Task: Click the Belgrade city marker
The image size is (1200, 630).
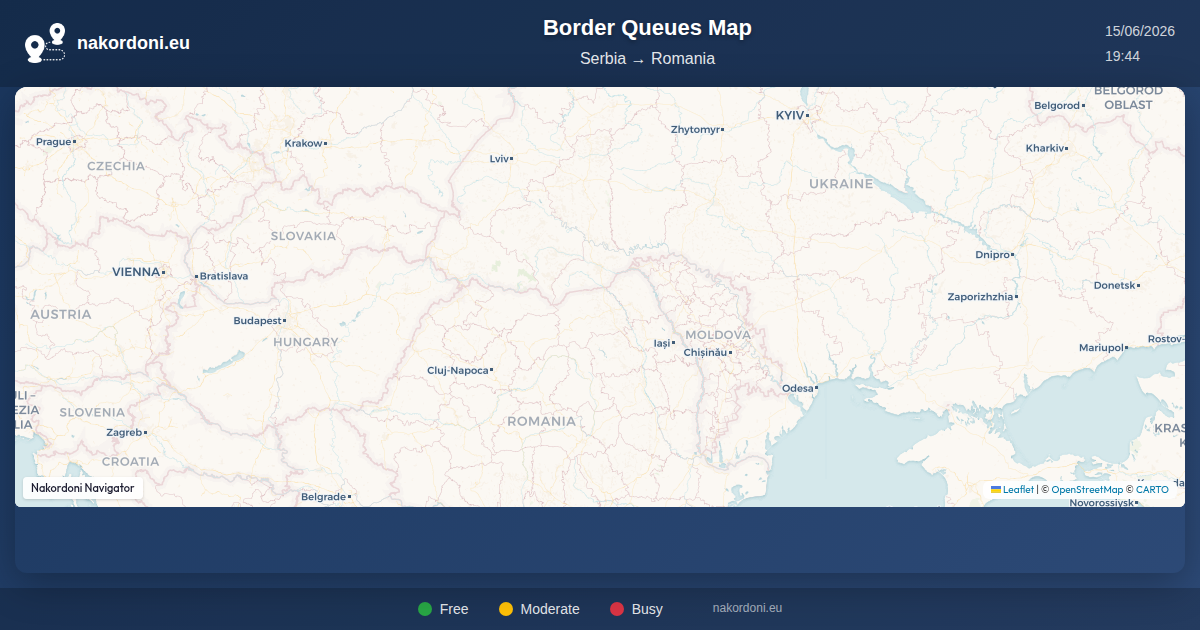Action: pyautogui.click(x=349, y=497)
